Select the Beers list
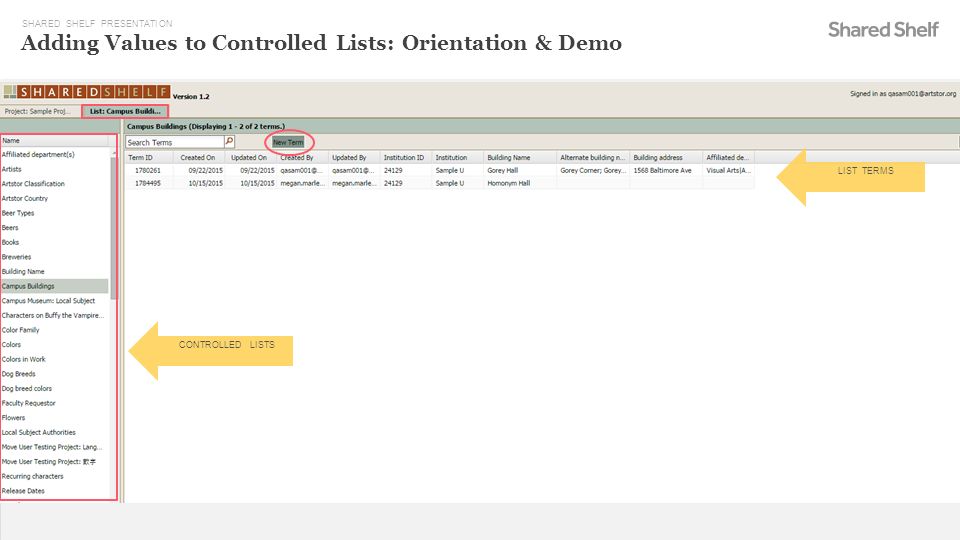This screenshot has width=960, height=540. (54, 228)
